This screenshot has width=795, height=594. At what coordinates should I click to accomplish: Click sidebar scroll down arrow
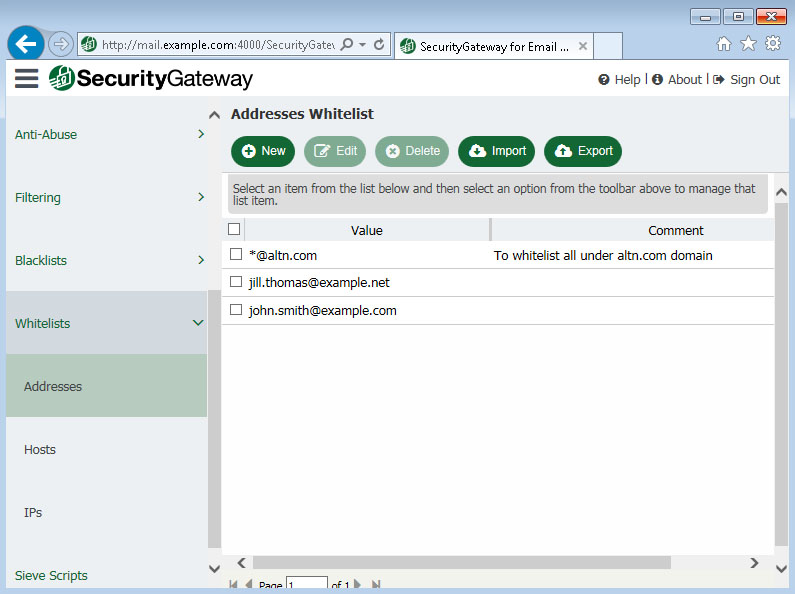[214, 569]
